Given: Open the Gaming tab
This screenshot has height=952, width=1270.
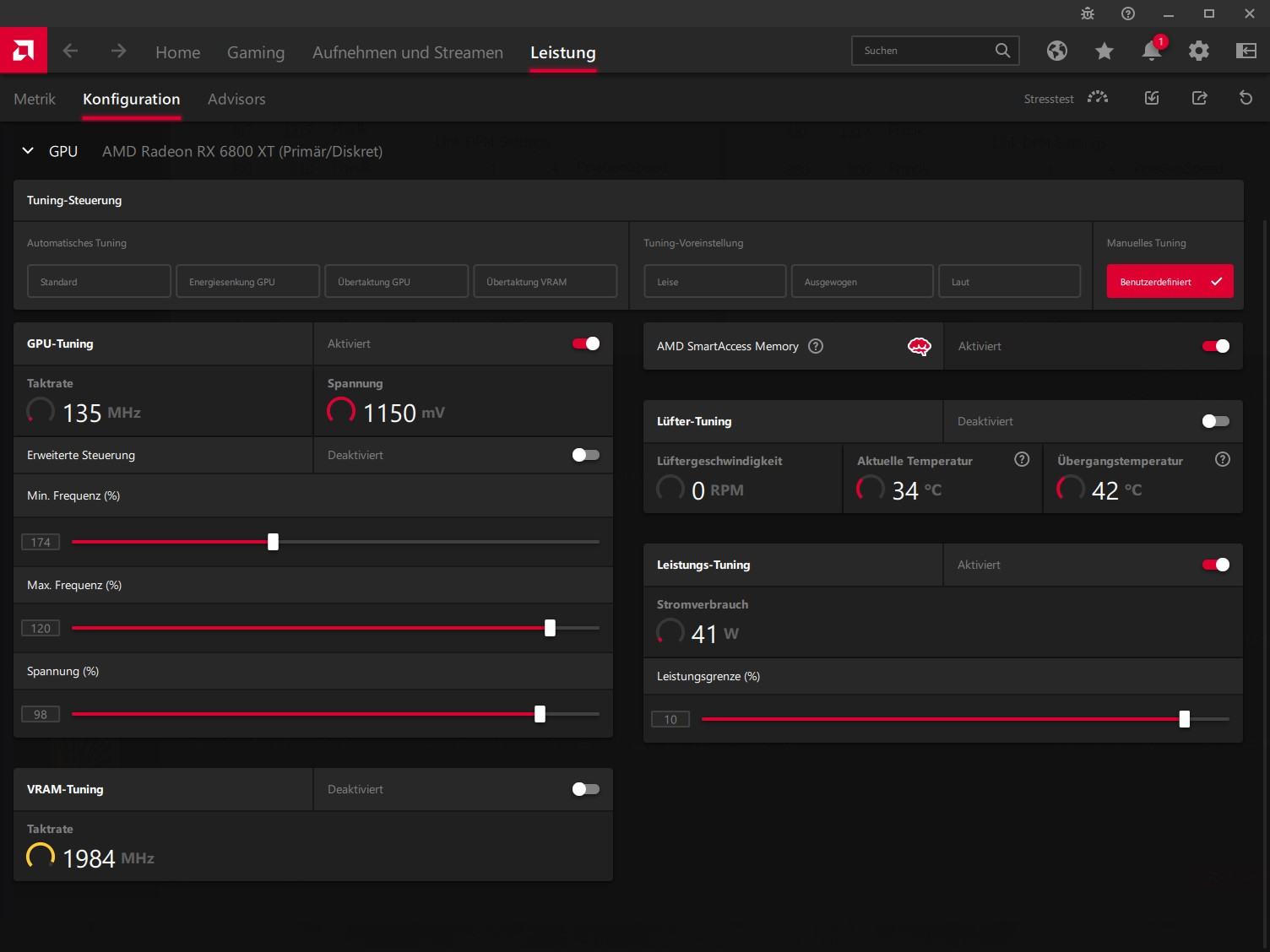Looking at the screenshot, I should coord(256,52).
